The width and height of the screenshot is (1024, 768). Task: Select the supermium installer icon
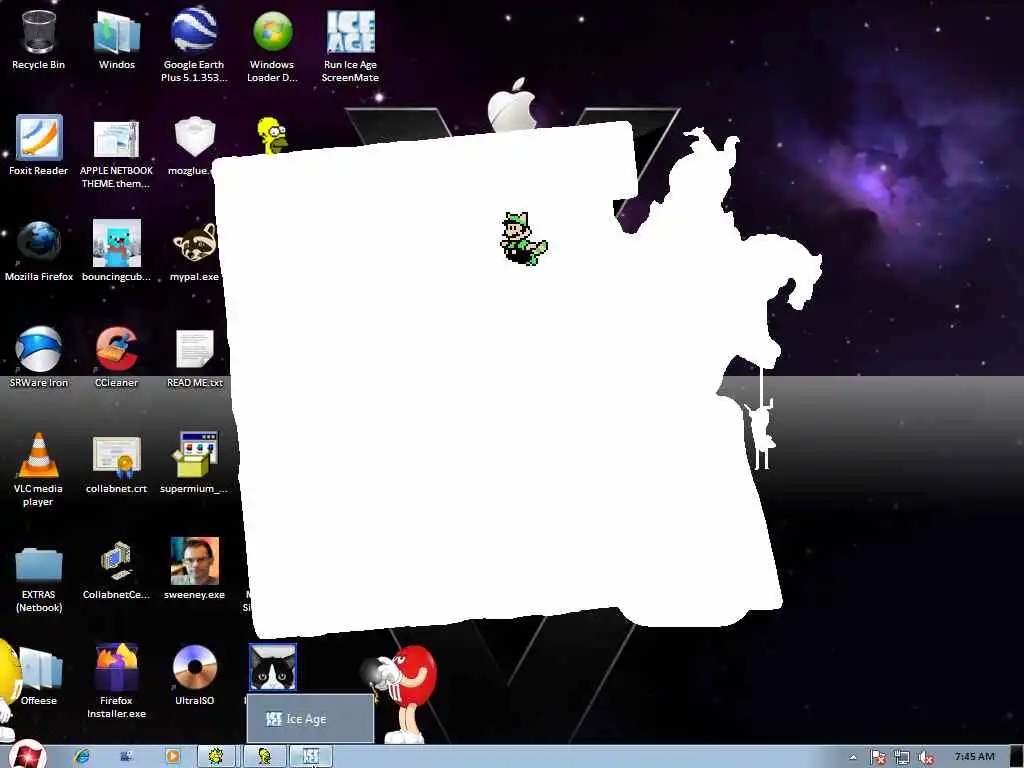click(x=194, y=463)
